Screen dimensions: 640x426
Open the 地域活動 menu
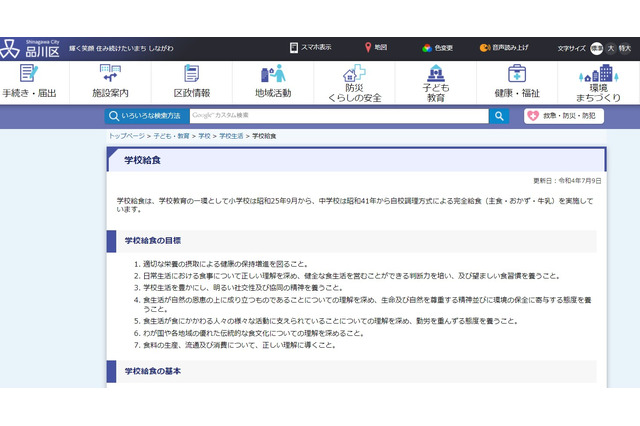click(x=273, y=82)
